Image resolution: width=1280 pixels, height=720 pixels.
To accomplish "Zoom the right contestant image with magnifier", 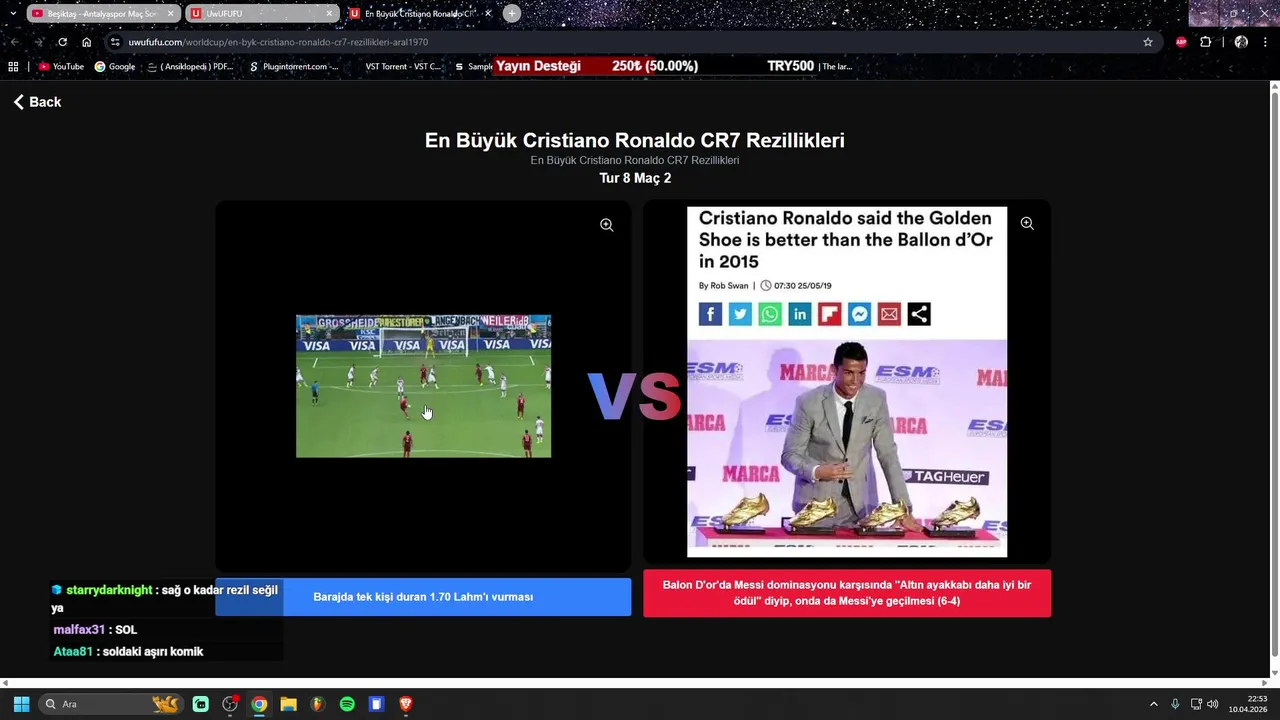I will click(1026, 224).
